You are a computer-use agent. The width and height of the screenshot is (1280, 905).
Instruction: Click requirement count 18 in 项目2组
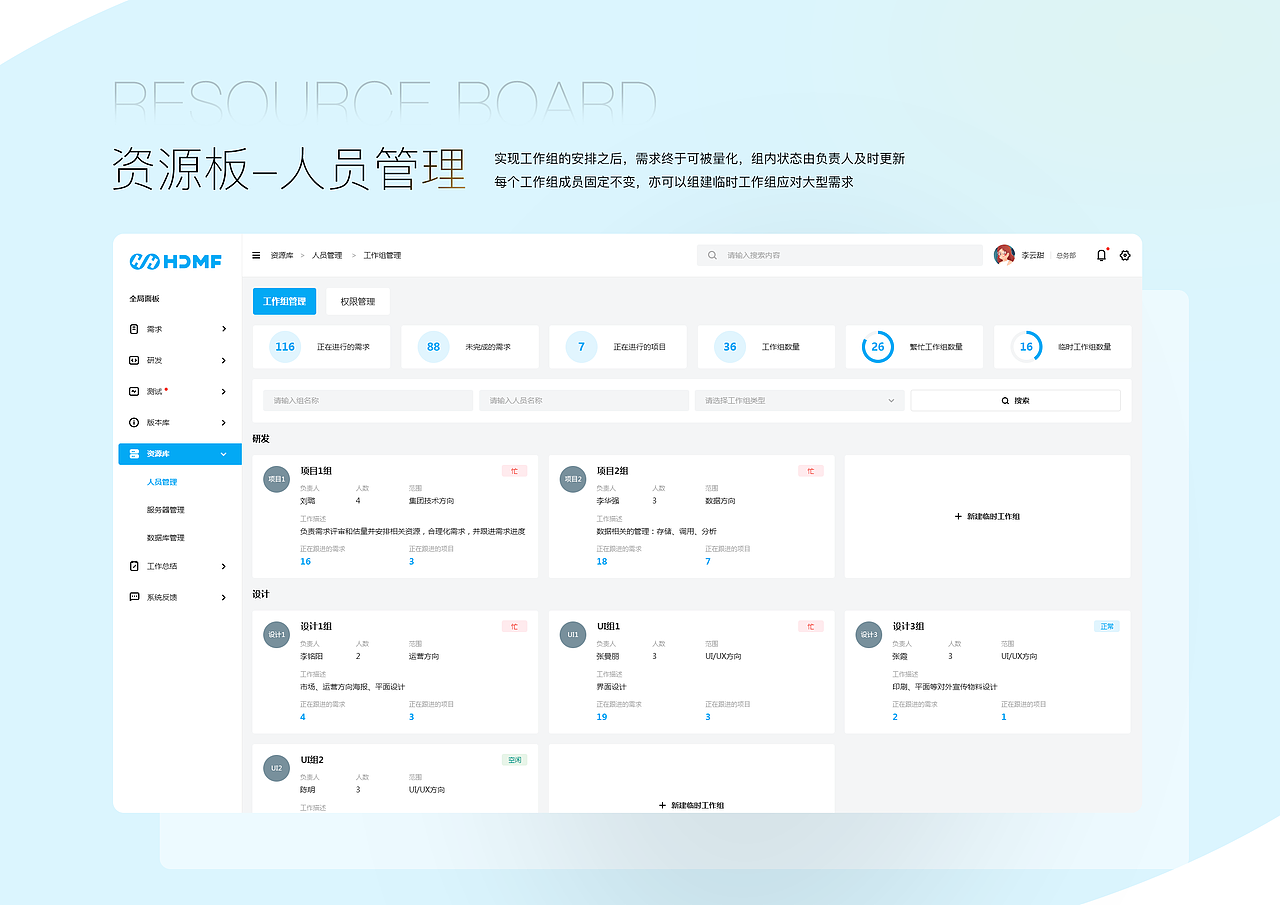click(602, 562)
